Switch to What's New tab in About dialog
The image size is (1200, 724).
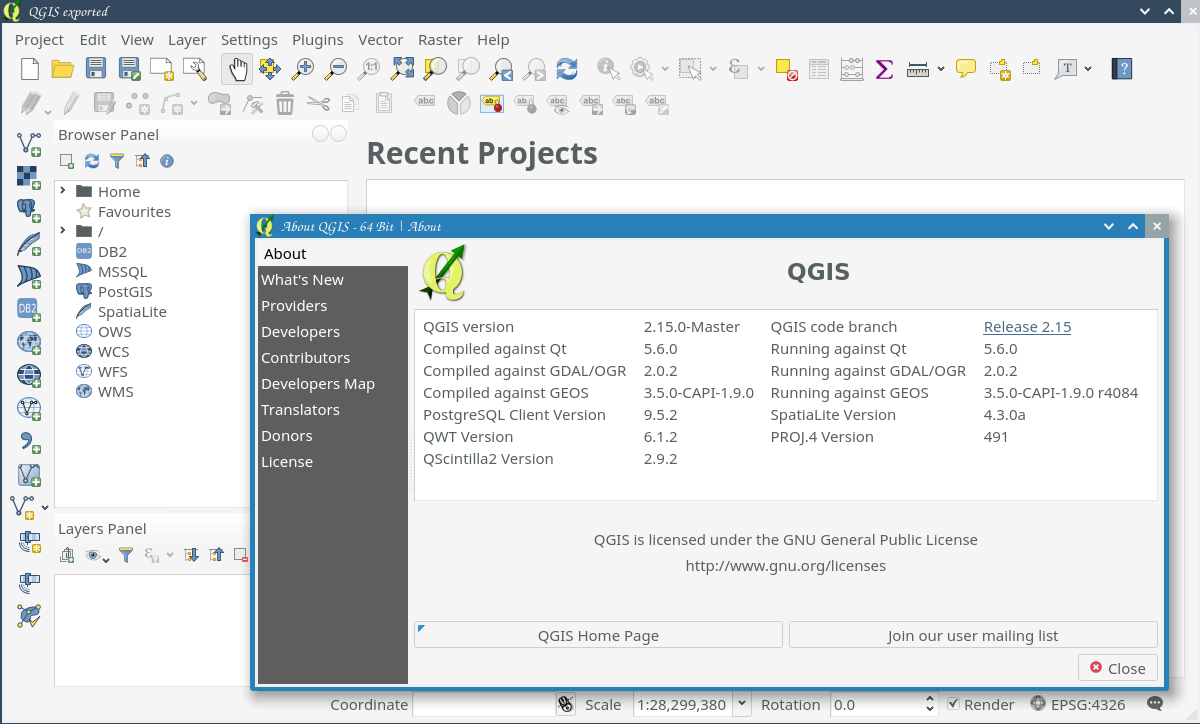[x=332, y=280]
